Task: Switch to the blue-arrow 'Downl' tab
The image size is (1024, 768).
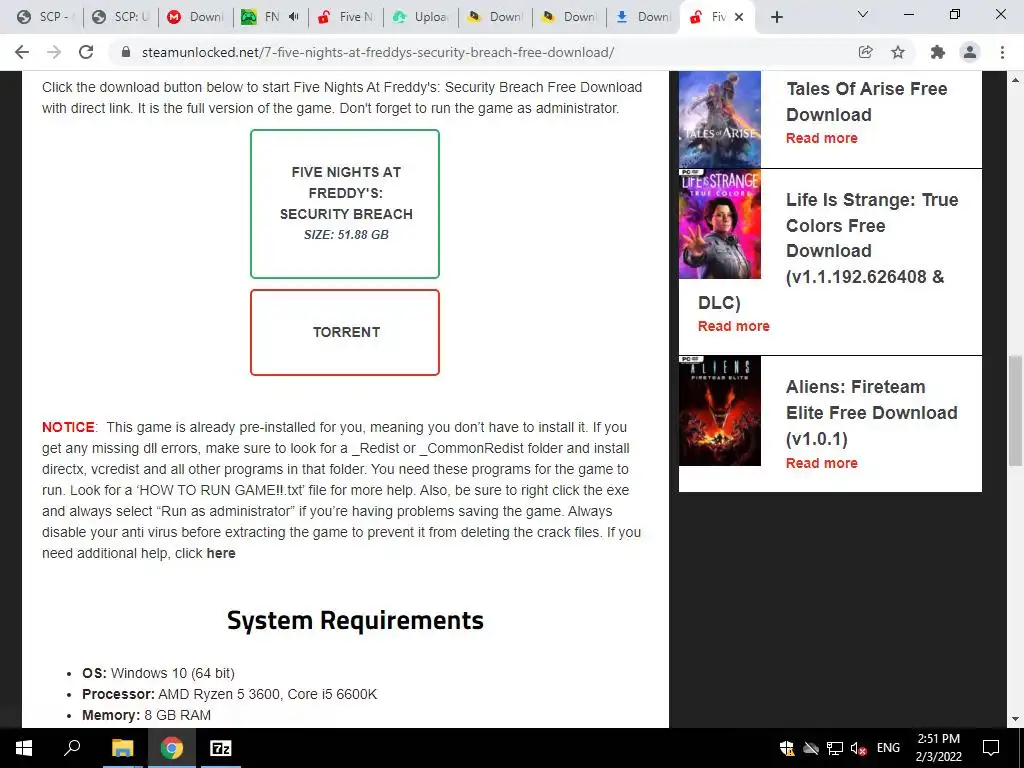Action: point(643,17)
